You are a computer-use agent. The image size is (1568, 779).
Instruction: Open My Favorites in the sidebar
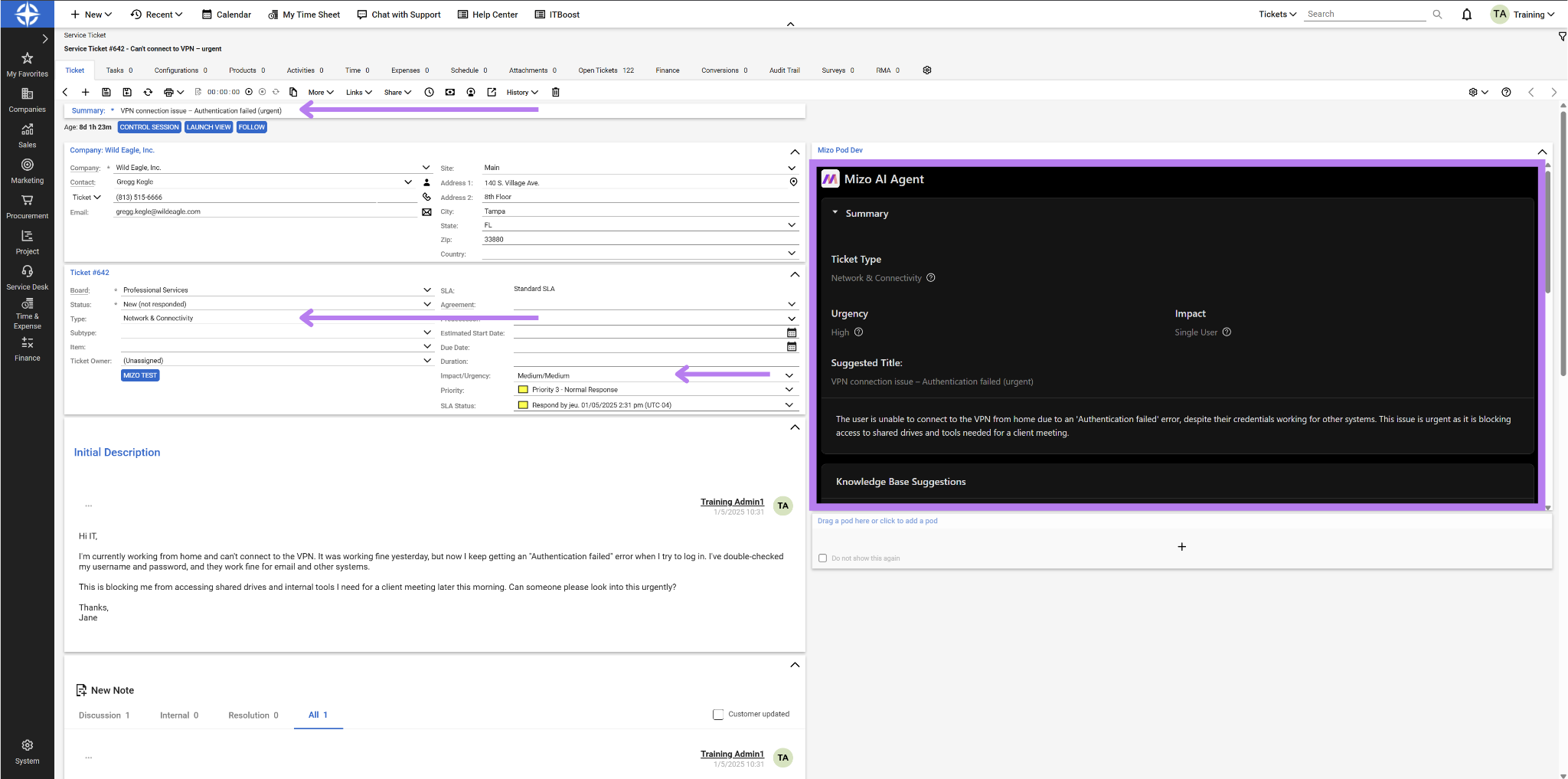coord(27,65)
